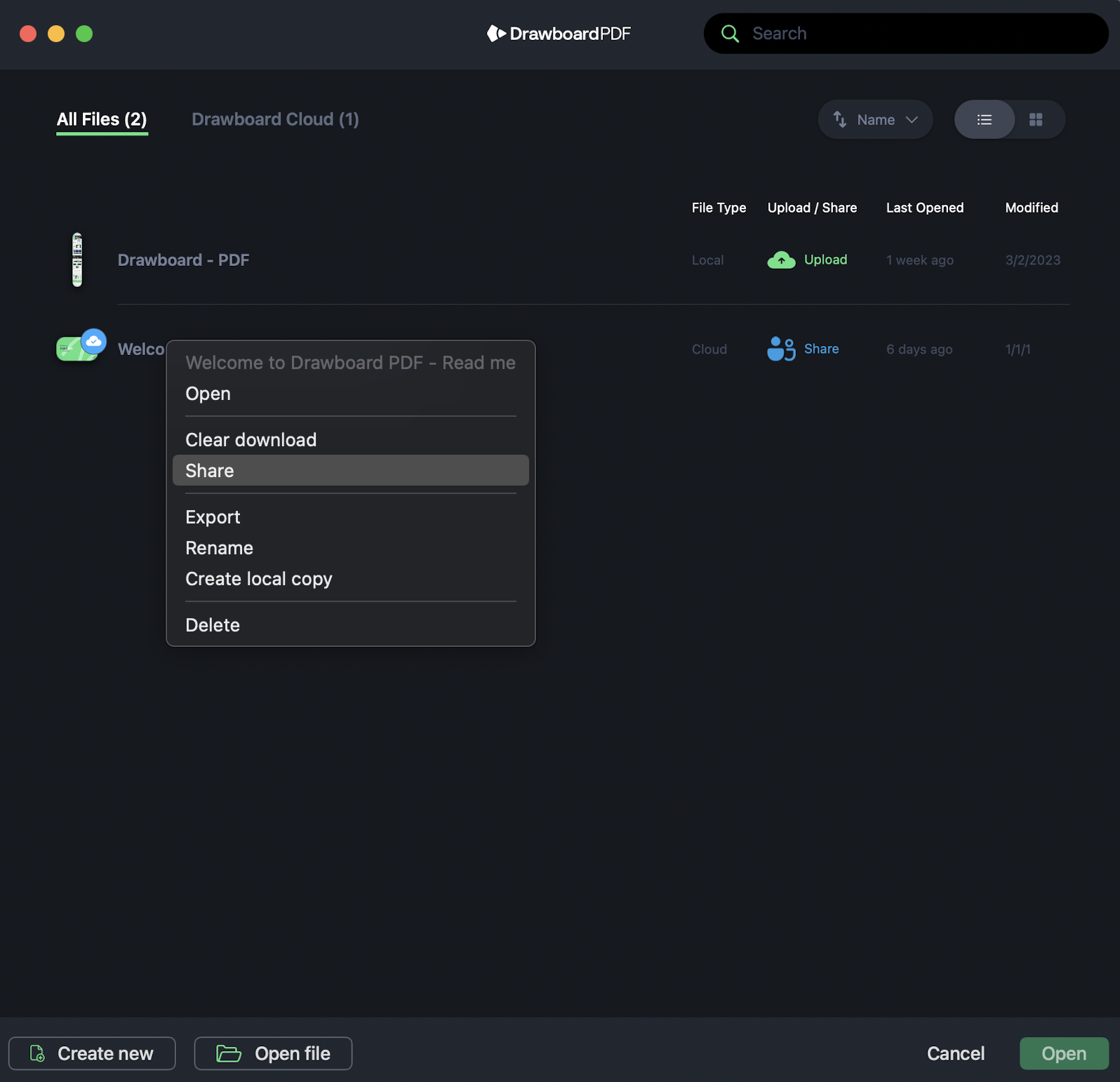The width and height of the screenshot is (1120, 1082).
Task: Click the green Open button
Action: click(1064, 1053)
